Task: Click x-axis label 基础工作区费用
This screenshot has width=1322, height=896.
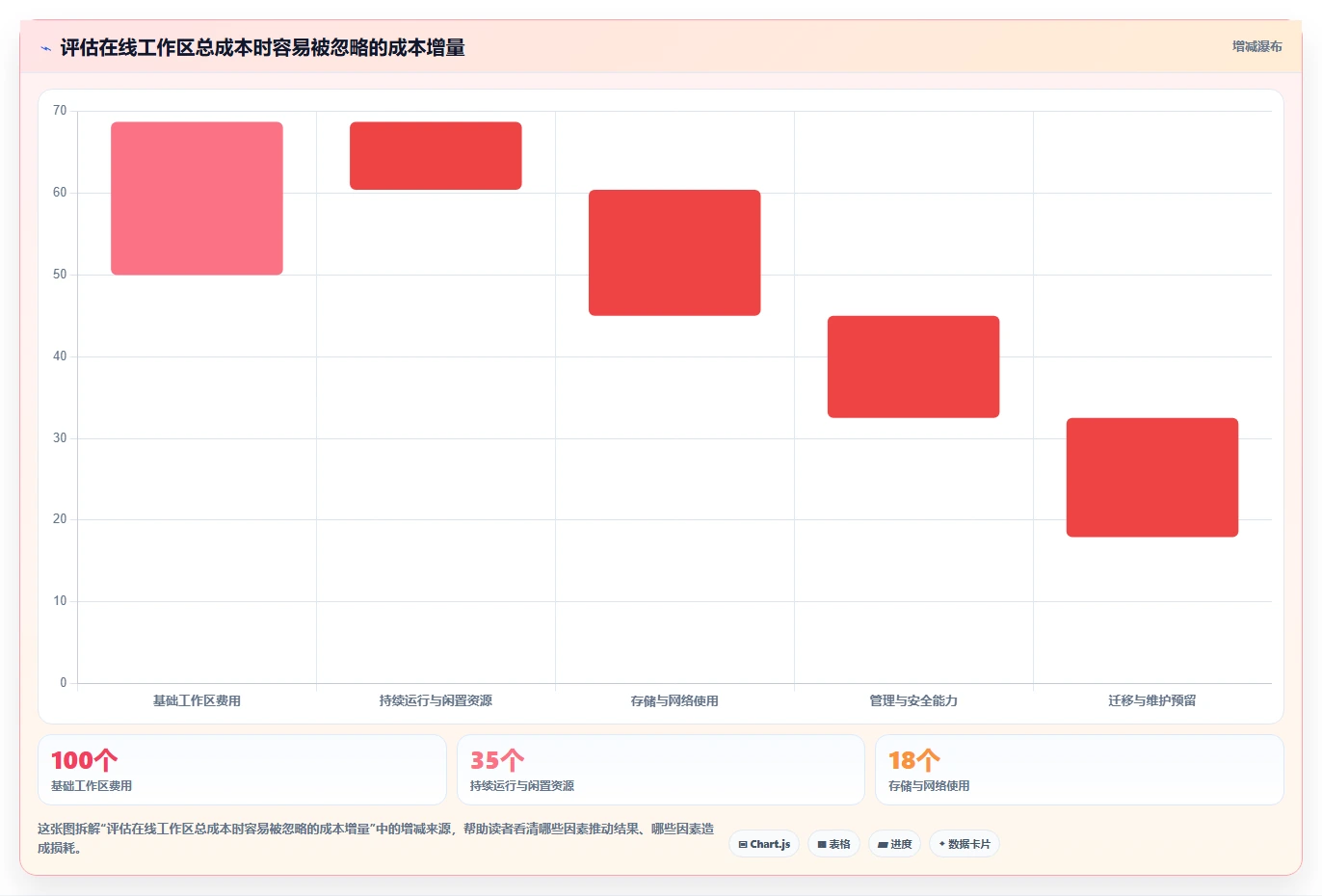Action: (x=197, y=700)
